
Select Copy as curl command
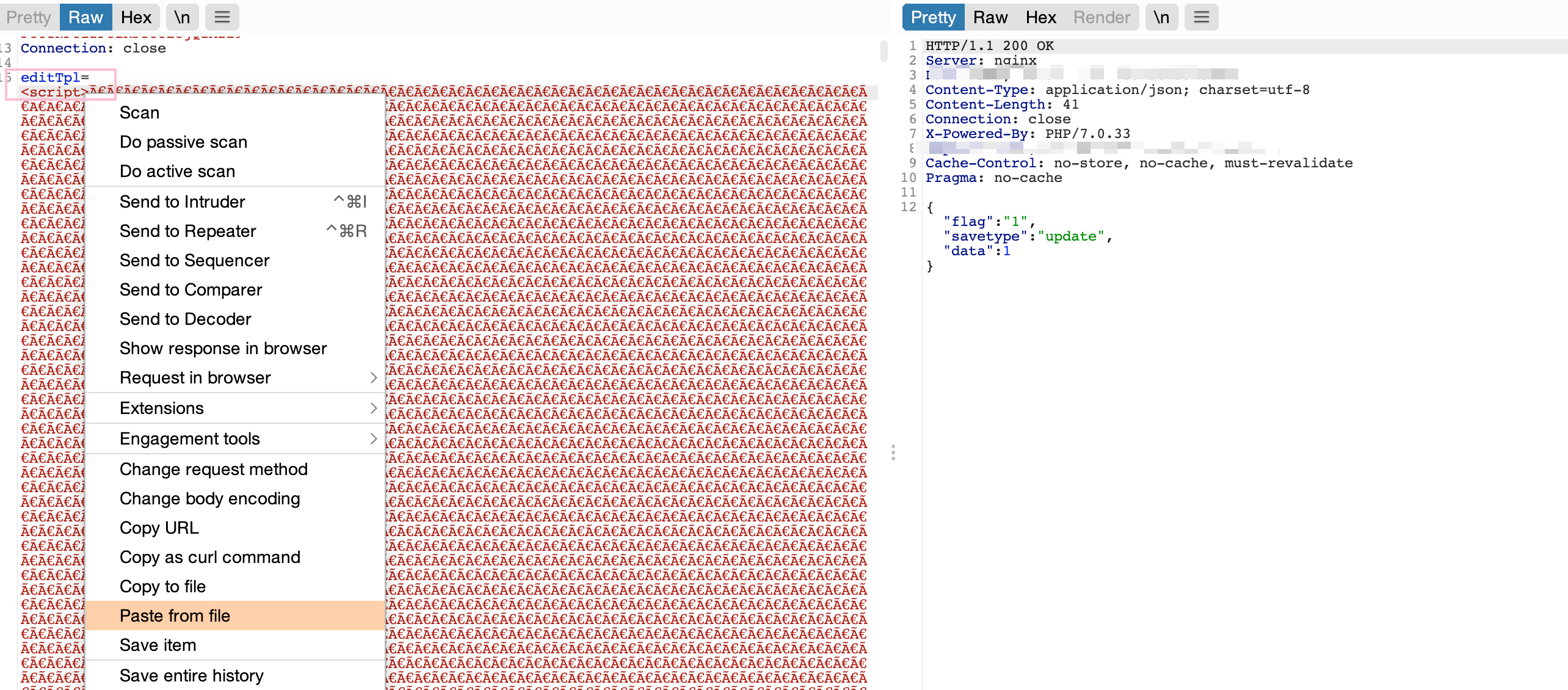(x=235, y=557)
